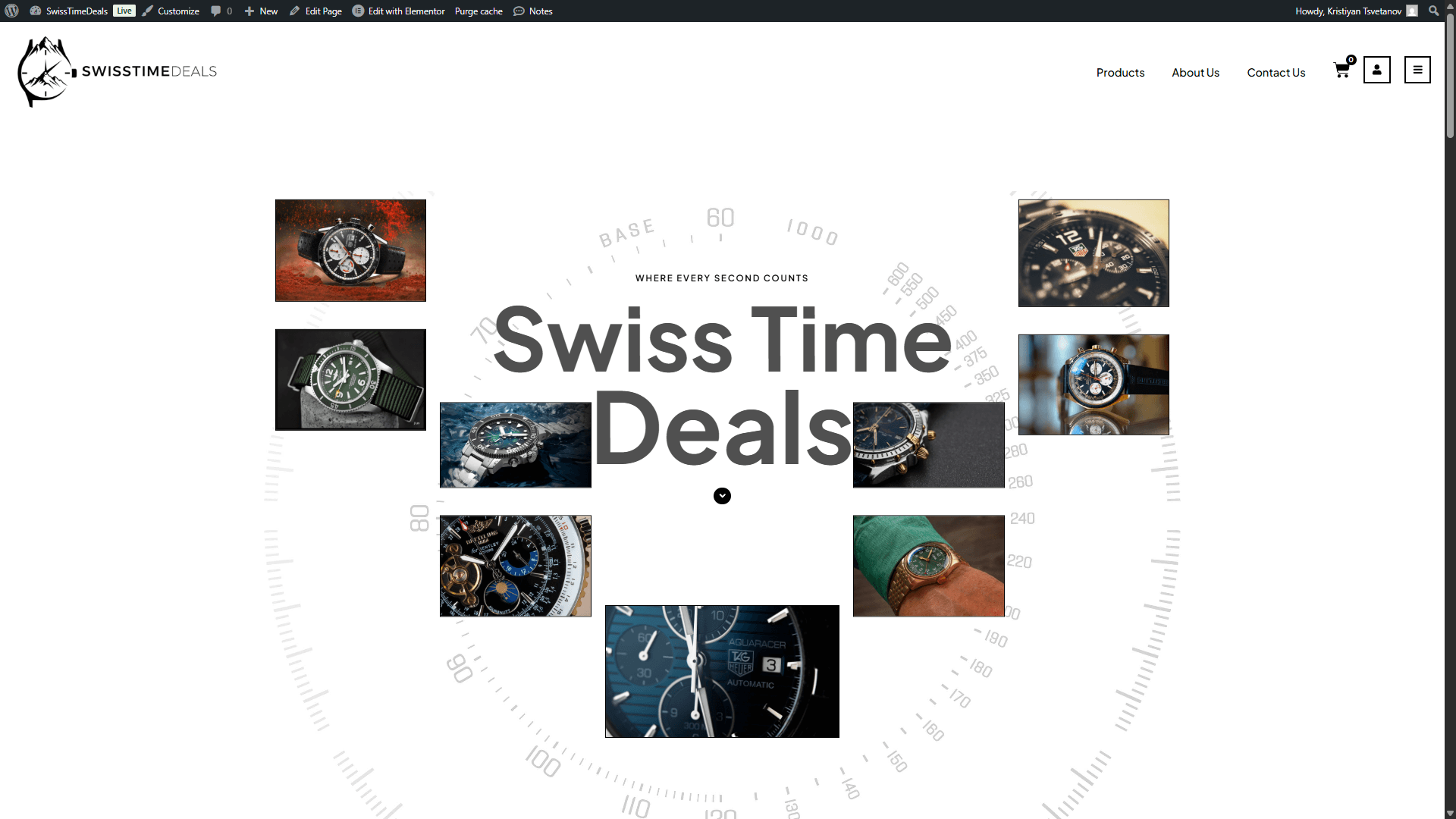The height and width of the screenshot is (819, 1456).
Task: Click Purge cache in the admin bar
Action: 479,11
